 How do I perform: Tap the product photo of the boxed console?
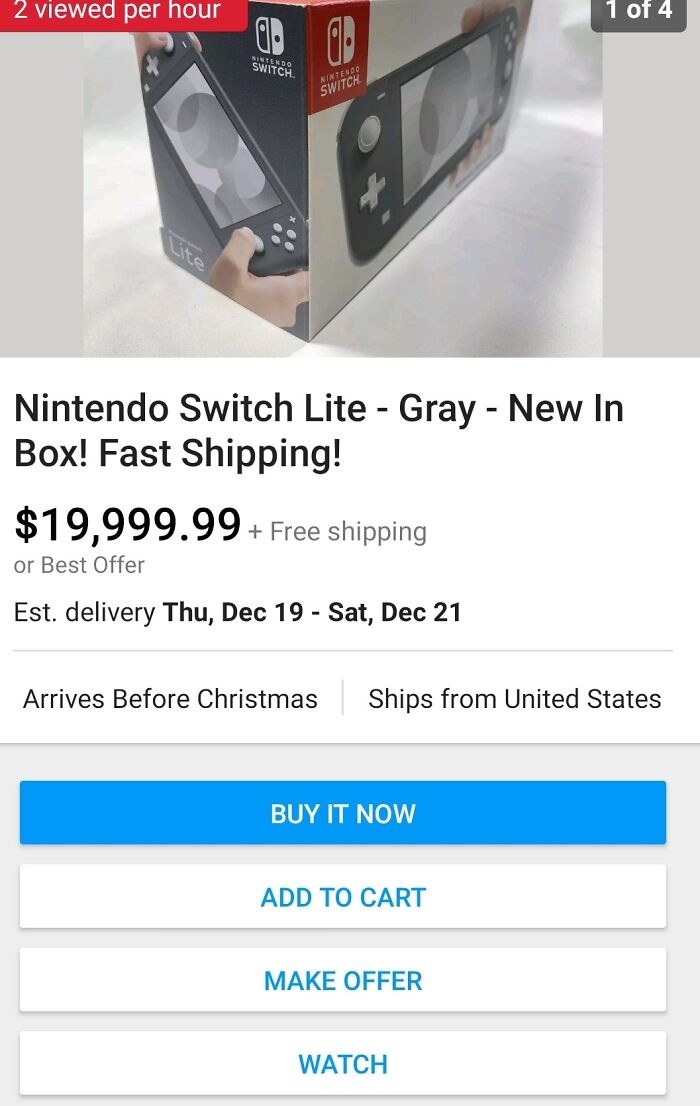point(340,180)
